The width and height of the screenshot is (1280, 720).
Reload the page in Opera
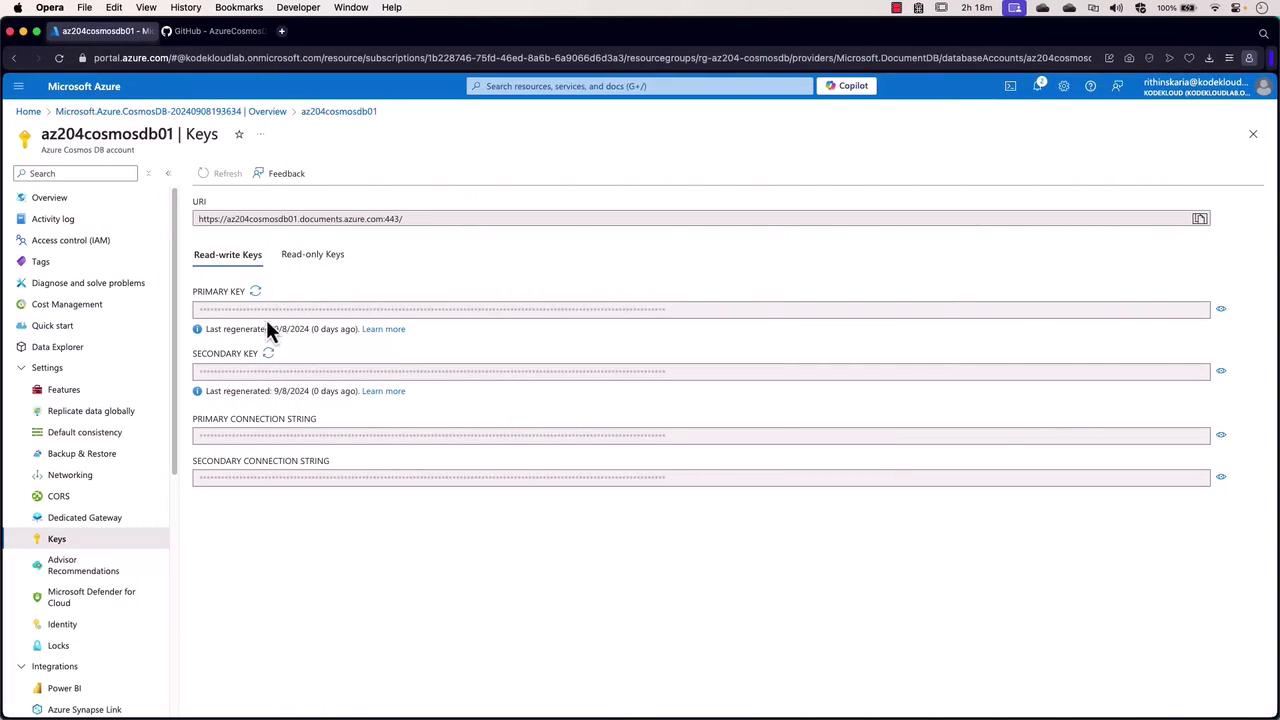point(59,58)
